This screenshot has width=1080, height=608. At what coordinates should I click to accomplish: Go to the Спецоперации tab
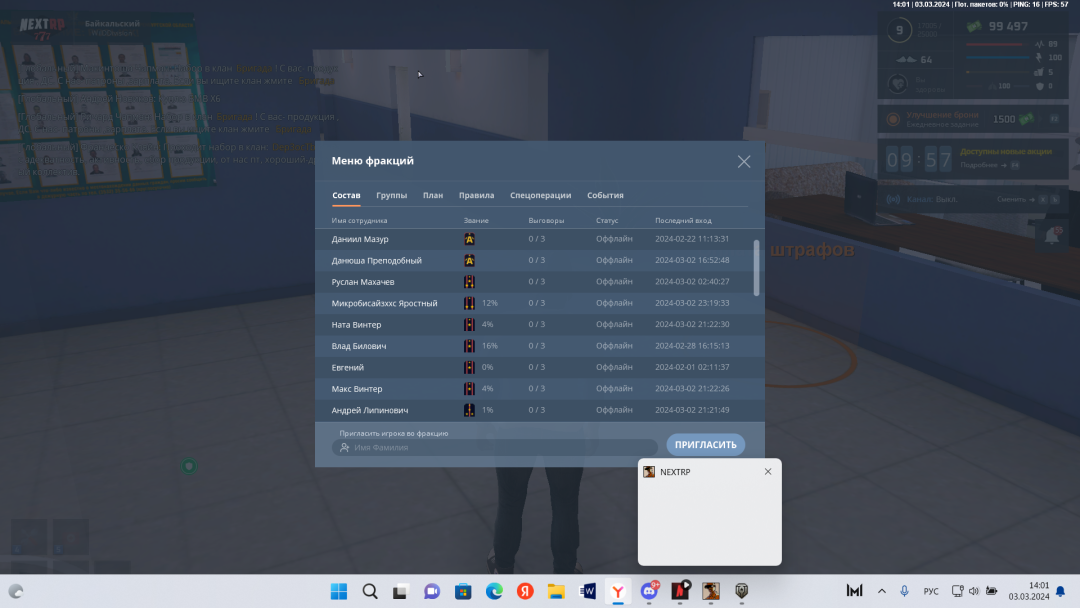[x=540, y=195]
